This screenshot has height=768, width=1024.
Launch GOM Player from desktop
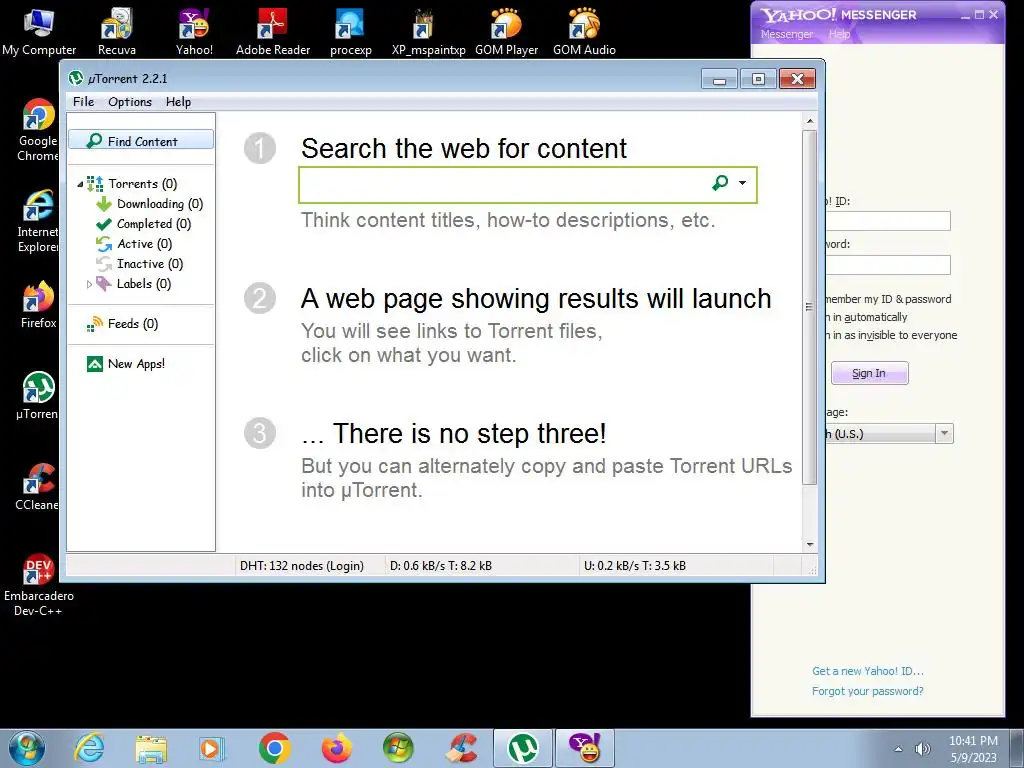(x=506, y=31)
